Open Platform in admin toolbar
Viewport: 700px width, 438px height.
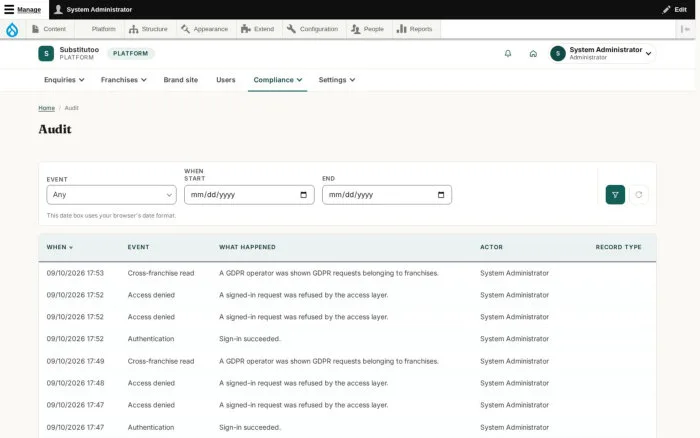point(103,29)
